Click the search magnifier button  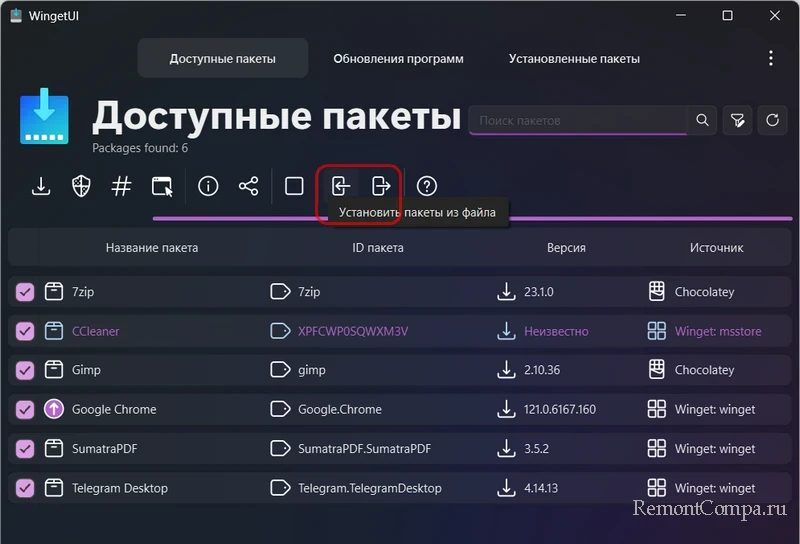pos(703,120)
